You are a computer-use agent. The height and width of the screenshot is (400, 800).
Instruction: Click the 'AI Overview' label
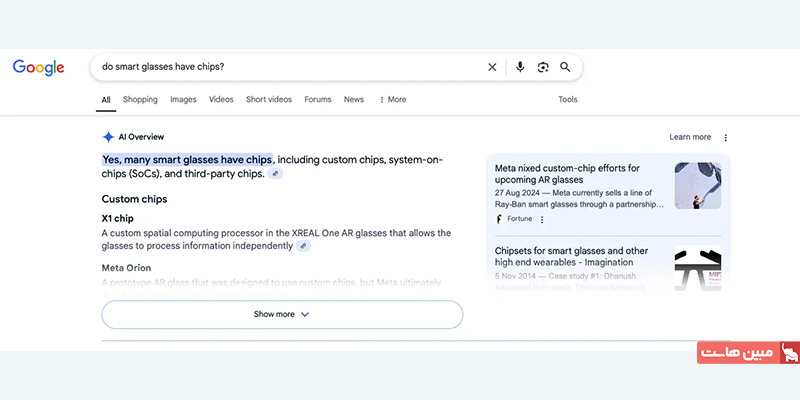[141, 137]
